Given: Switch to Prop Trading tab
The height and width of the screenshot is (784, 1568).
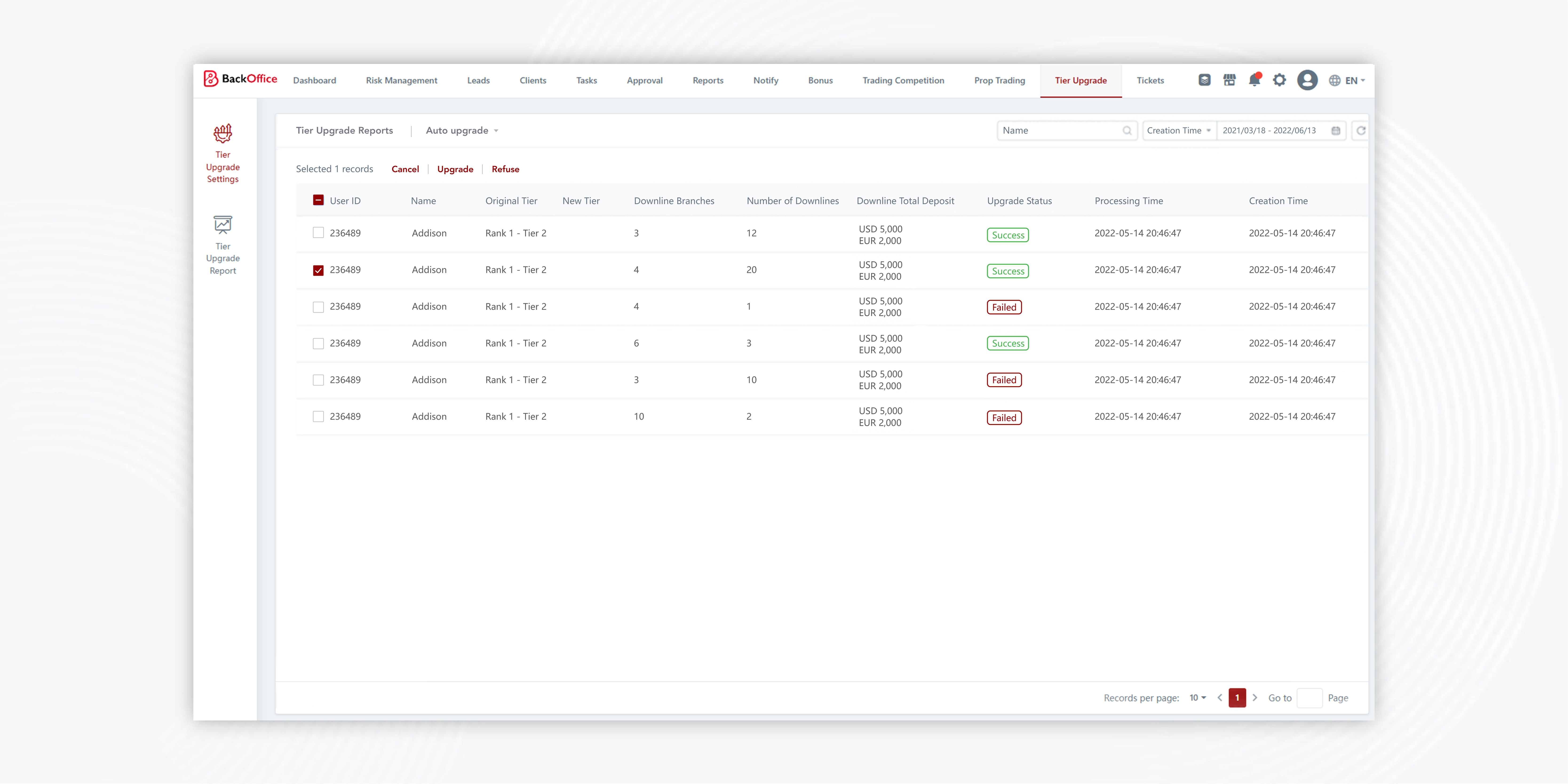Looking at the screenshot, I should 1000,80.
